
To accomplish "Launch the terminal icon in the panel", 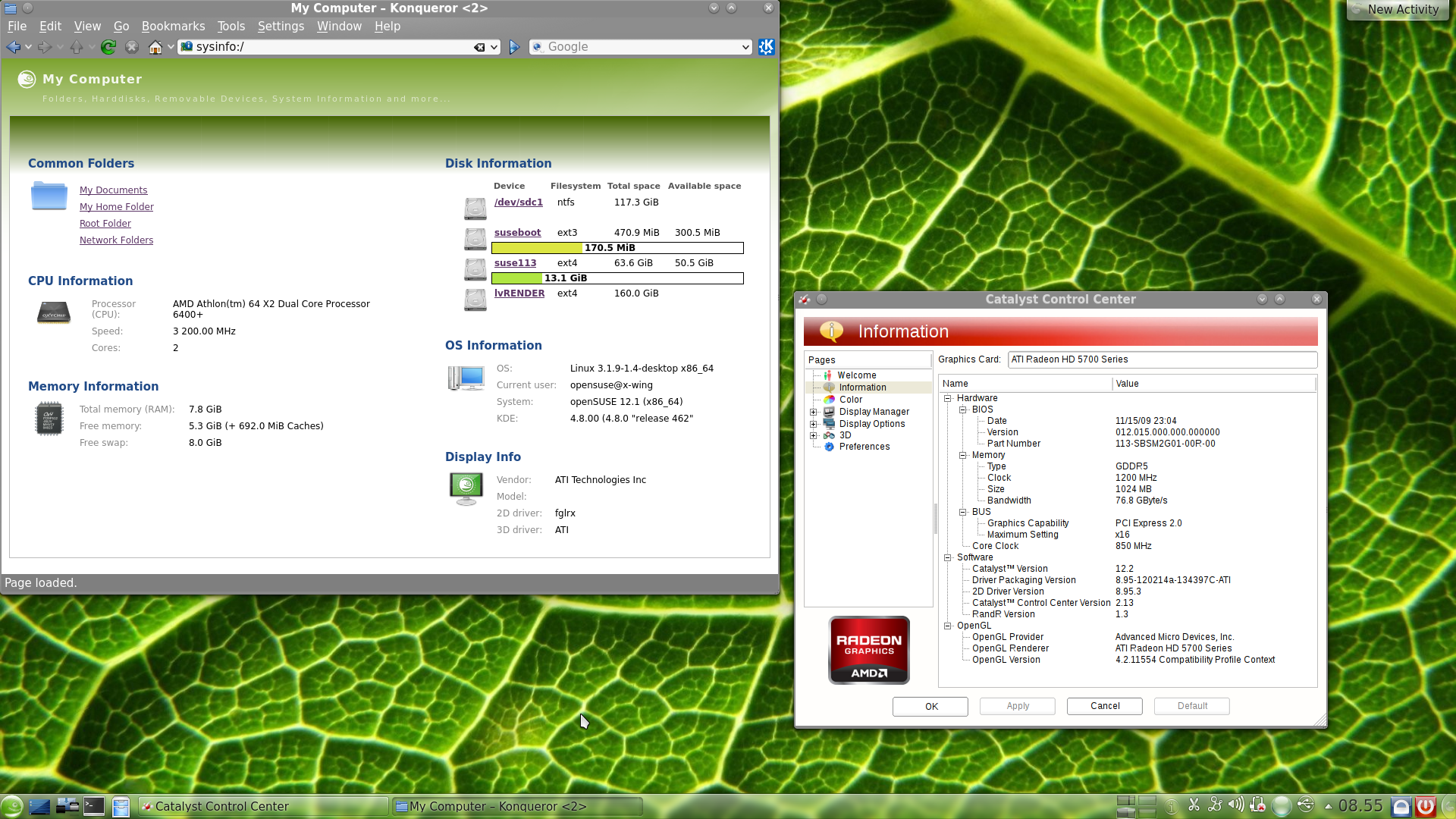I will click(x=94, y=806).
